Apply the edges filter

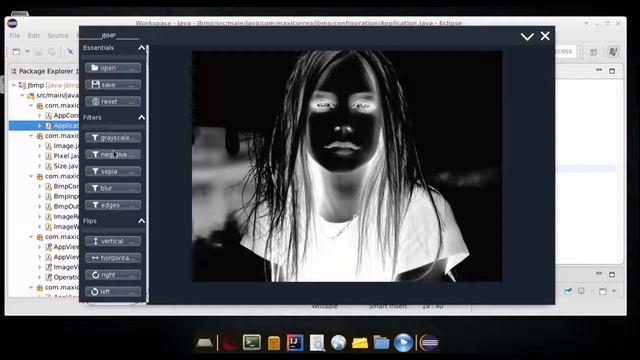tap(113, 205)
